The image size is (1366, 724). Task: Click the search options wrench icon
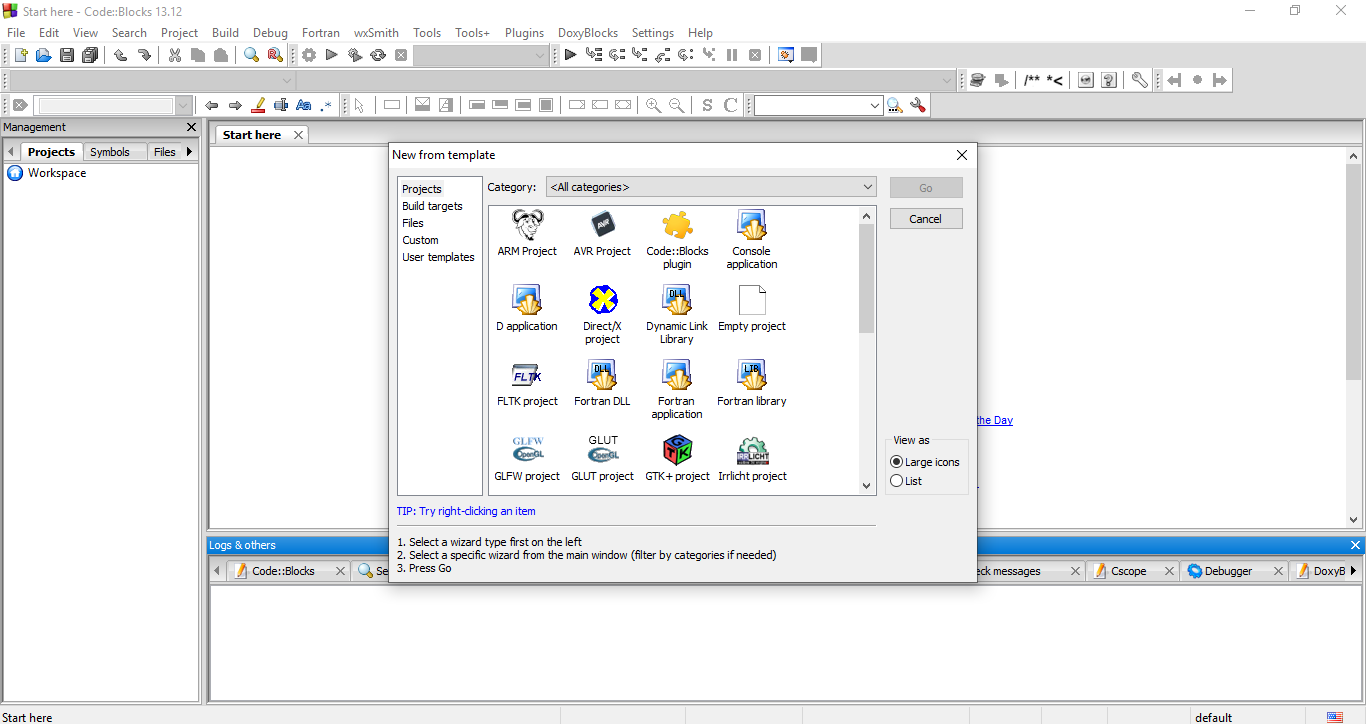[918, 105]
